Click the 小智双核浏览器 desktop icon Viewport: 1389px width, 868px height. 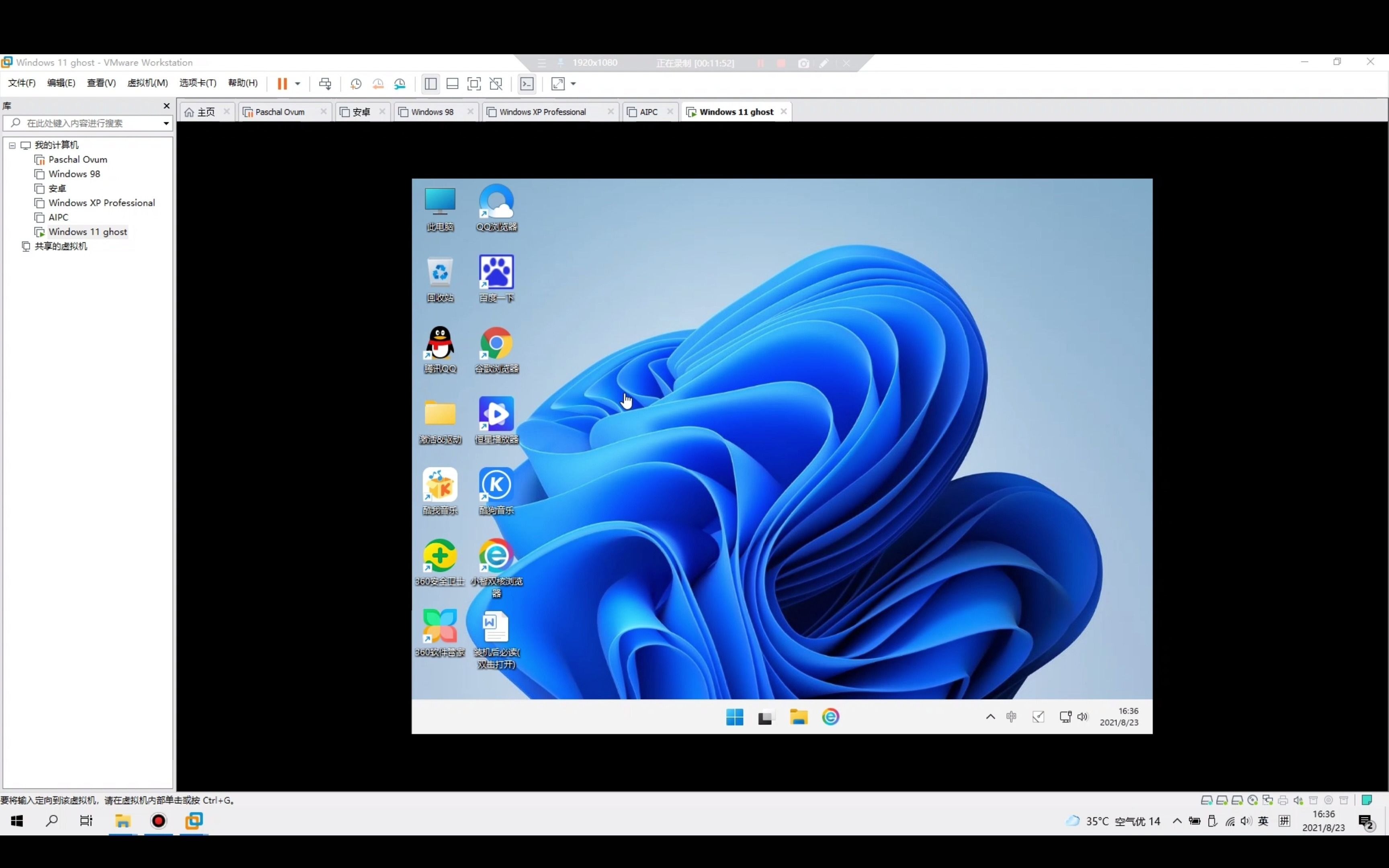(x=496, y=568)
